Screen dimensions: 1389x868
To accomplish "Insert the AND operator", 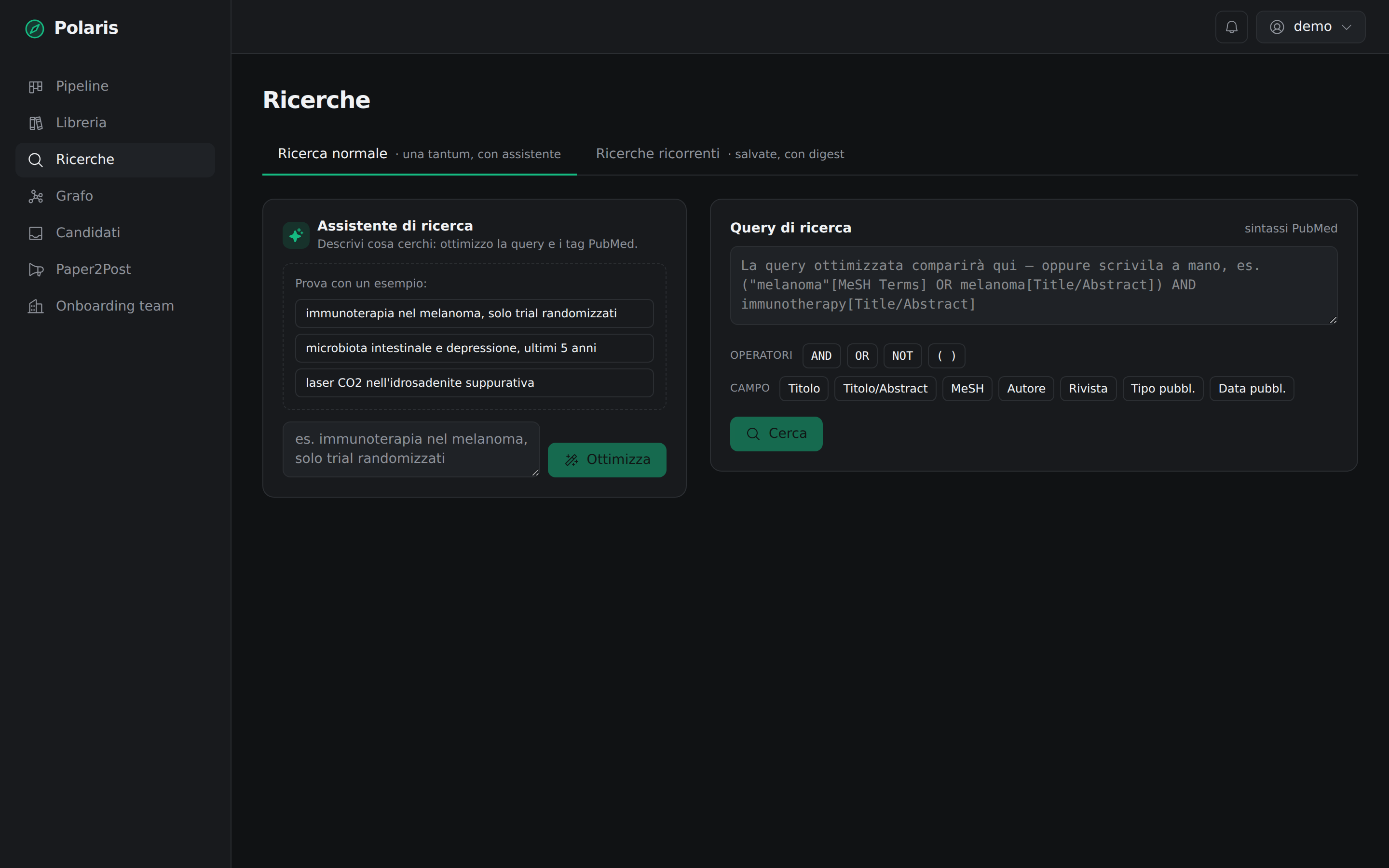I will [821, 356].
